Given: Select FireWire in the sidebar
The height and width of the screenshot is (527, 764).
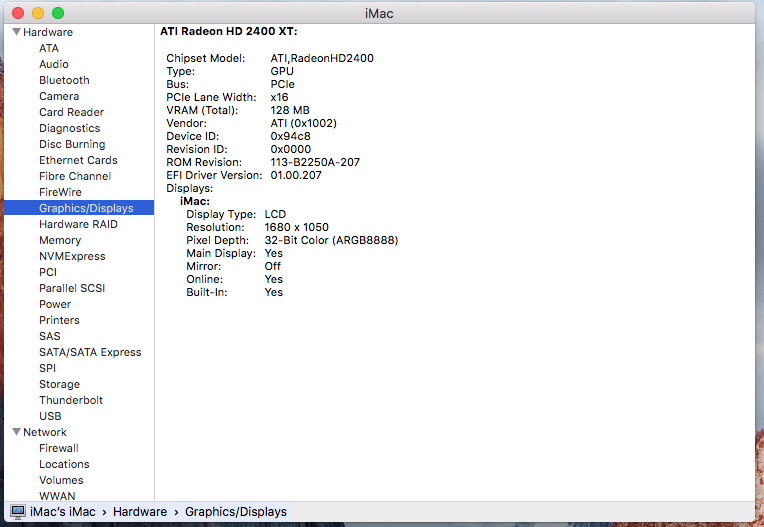Looking at the screenshot, I should pos(60,192).
